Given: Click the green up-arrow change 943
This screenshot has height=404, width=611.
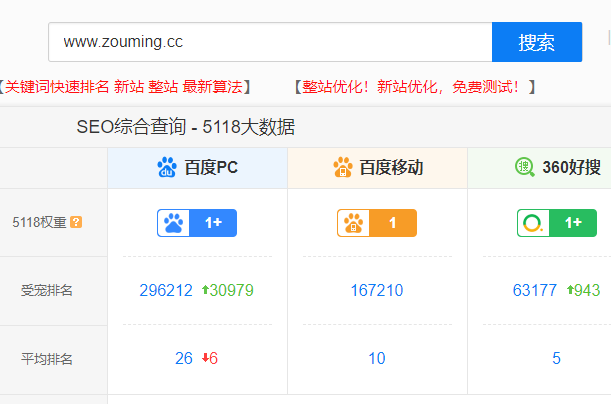Looking at the screenshot, I should pyautogui.click(x=583, y=291).
